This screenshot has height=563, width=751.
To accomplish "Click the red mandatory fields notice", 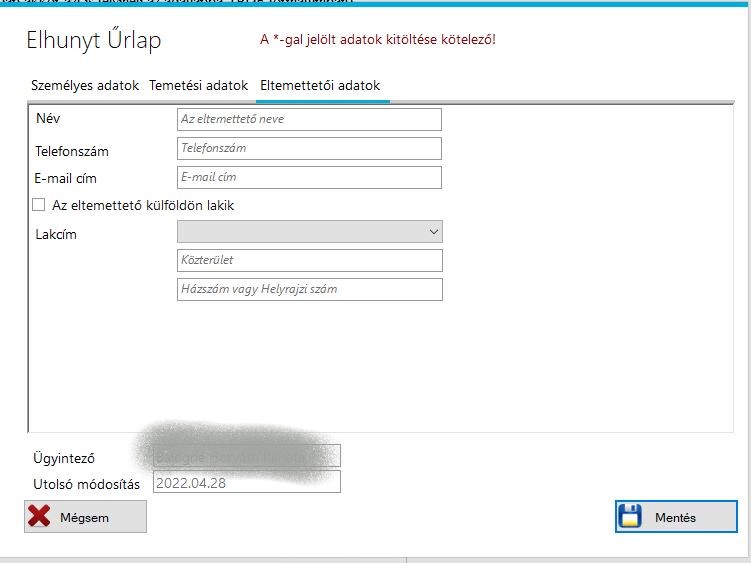I will pos(377,40).
